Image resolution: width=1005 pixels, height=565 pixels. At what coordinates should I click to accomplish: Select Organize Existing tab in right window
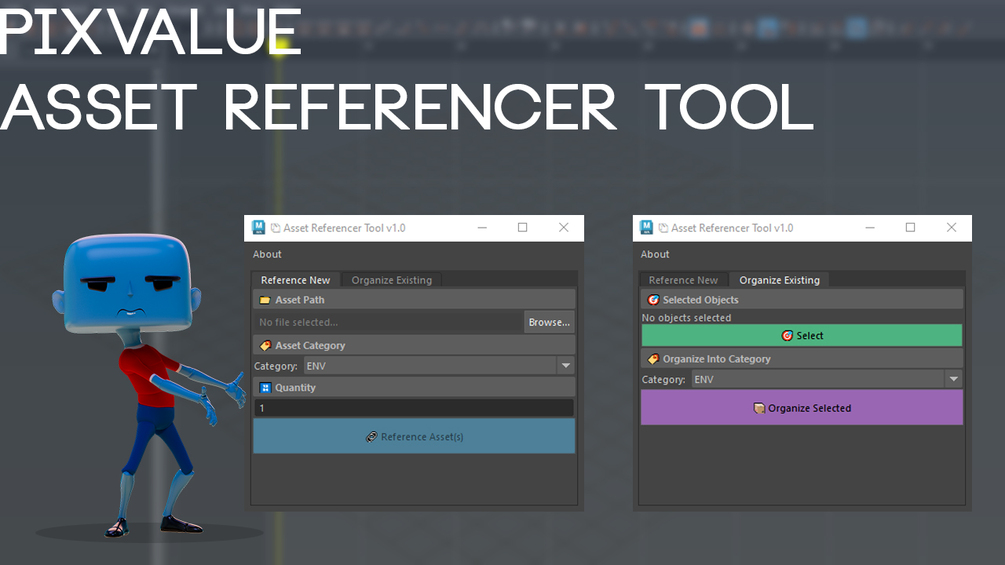pyautogui.click(x=779, y=280)
